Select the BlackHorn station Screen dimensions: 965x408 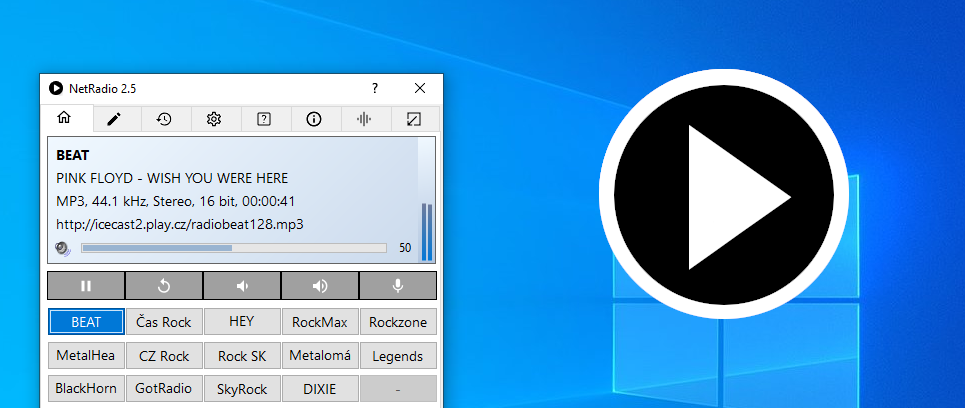coord(86,389)
